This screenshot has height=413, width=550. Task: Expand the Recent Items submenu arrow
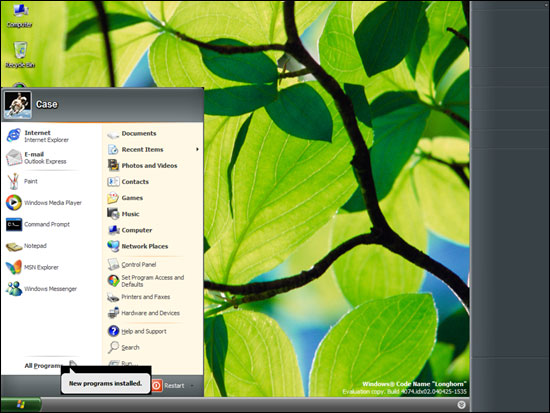tap(197, 149)
